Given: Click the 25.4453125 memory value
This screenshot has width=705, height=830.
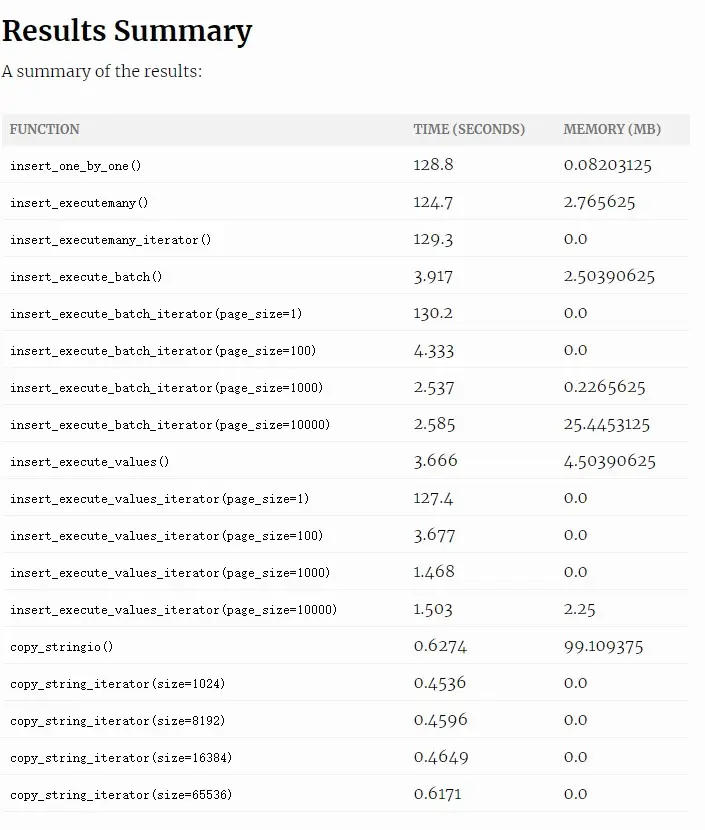Looking at the screenshot, I should coord(607,424).
